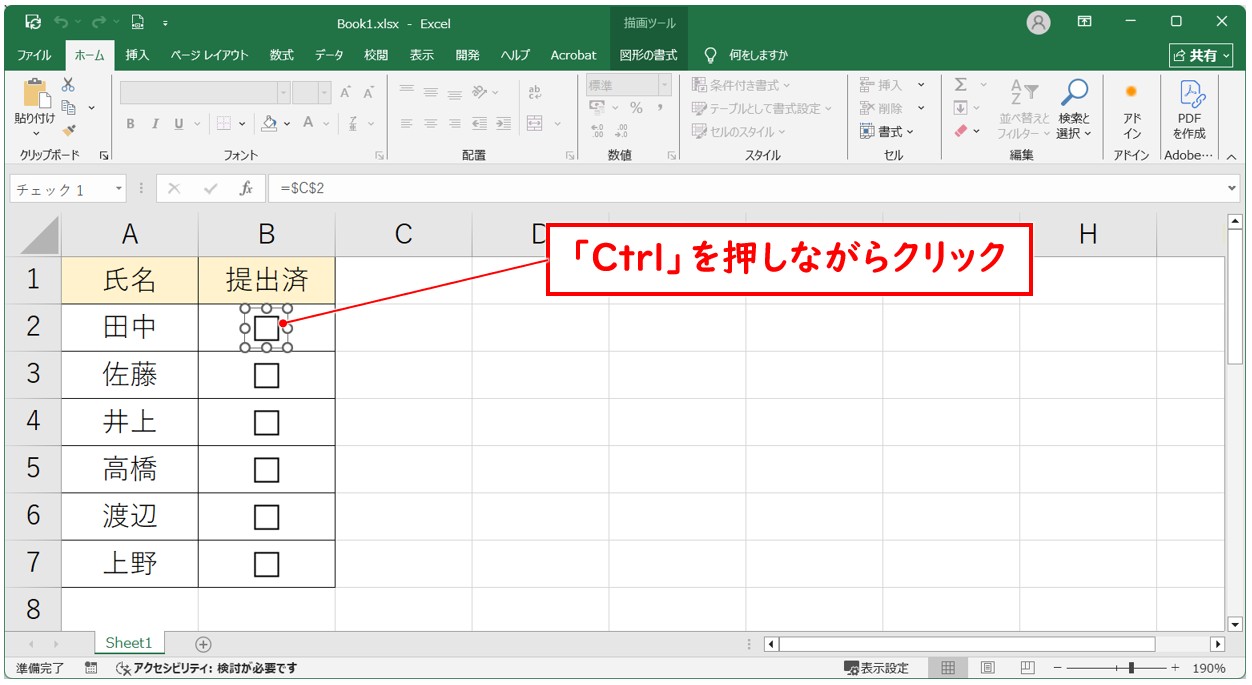The height and width of the screenshot is (685, 1252).
Task: Click the fx Insert Function icon
Action: (x=246, y=189)
